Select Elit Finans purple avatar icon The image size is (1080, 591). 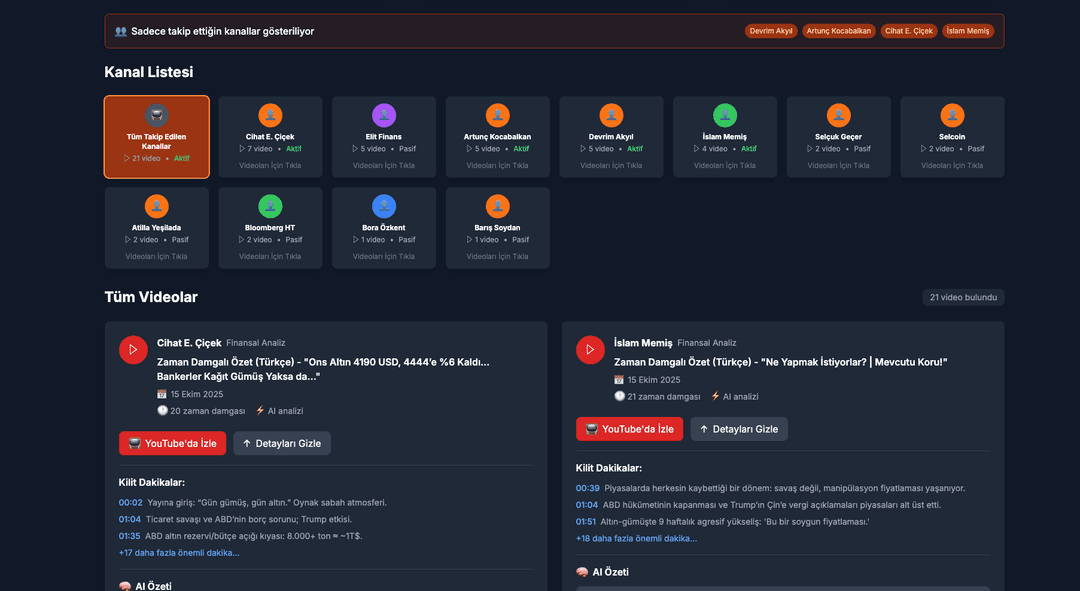pos(384,115)
